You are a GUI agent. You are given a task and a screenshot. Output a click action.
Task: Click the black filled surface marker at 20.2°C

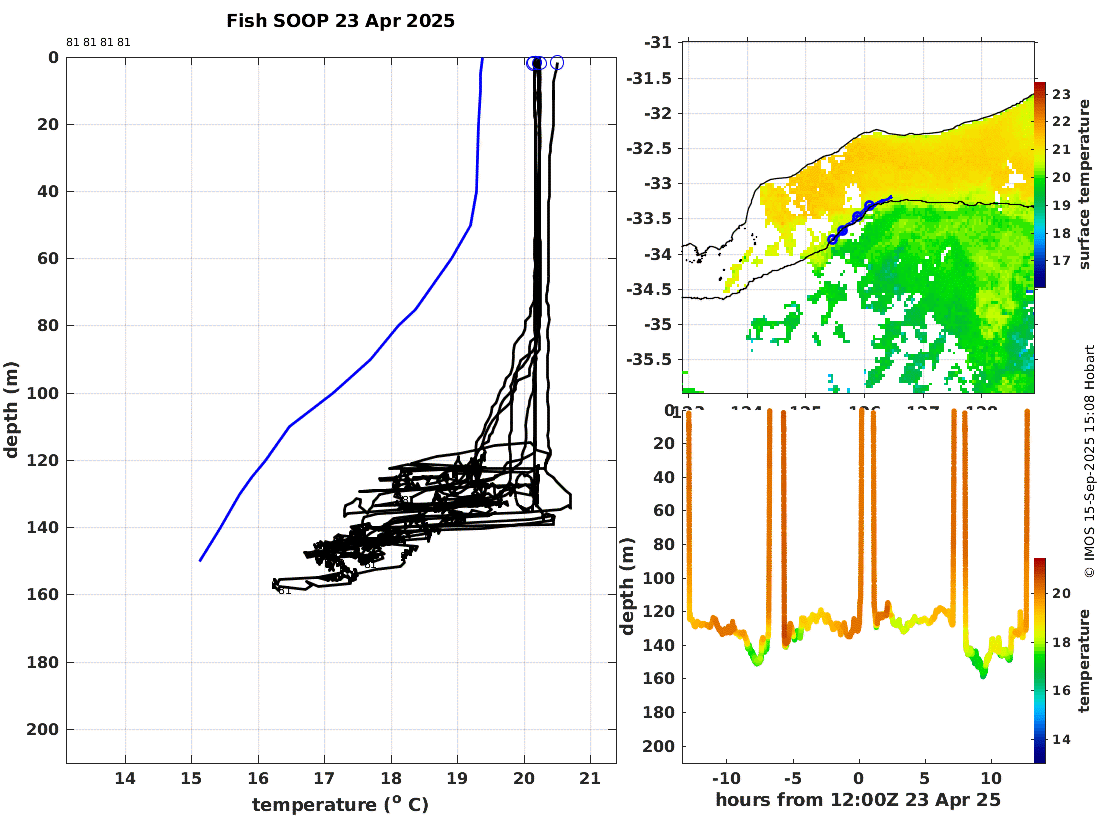pos(537,63)
